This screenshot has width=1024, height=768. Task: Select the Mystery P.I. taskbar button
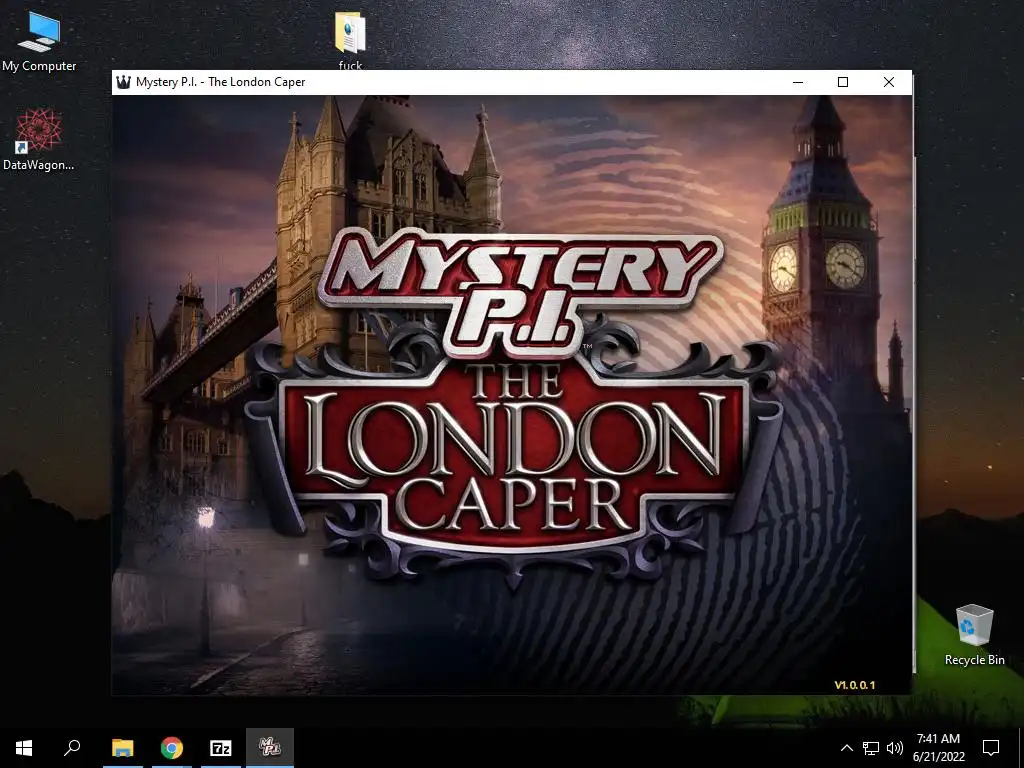tap(270, 748)
